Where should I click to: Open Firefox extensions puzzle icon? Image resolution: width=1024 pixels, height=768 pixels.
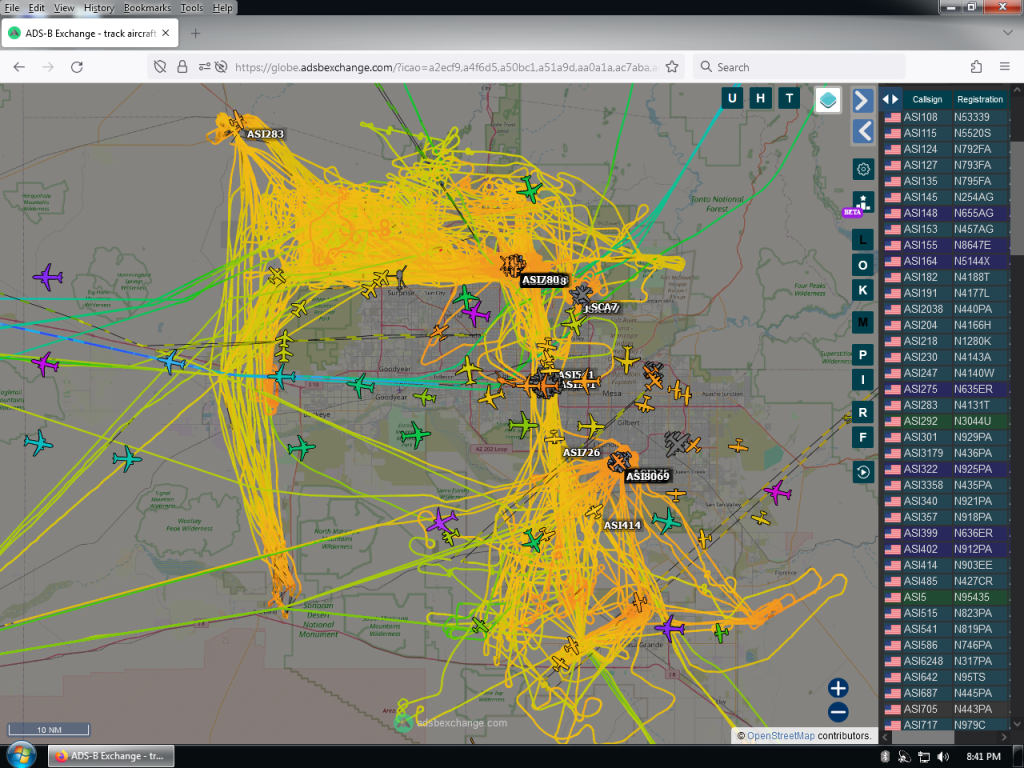pyautogui.click(x=976, y=67)
